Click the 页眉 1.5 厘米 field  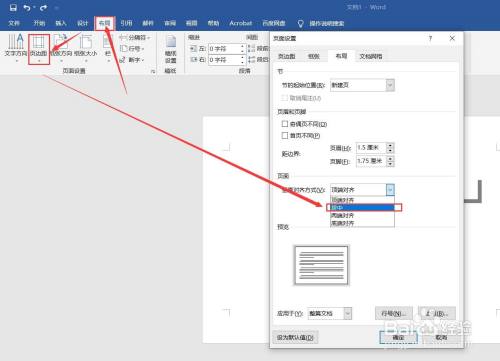(371, 148)
